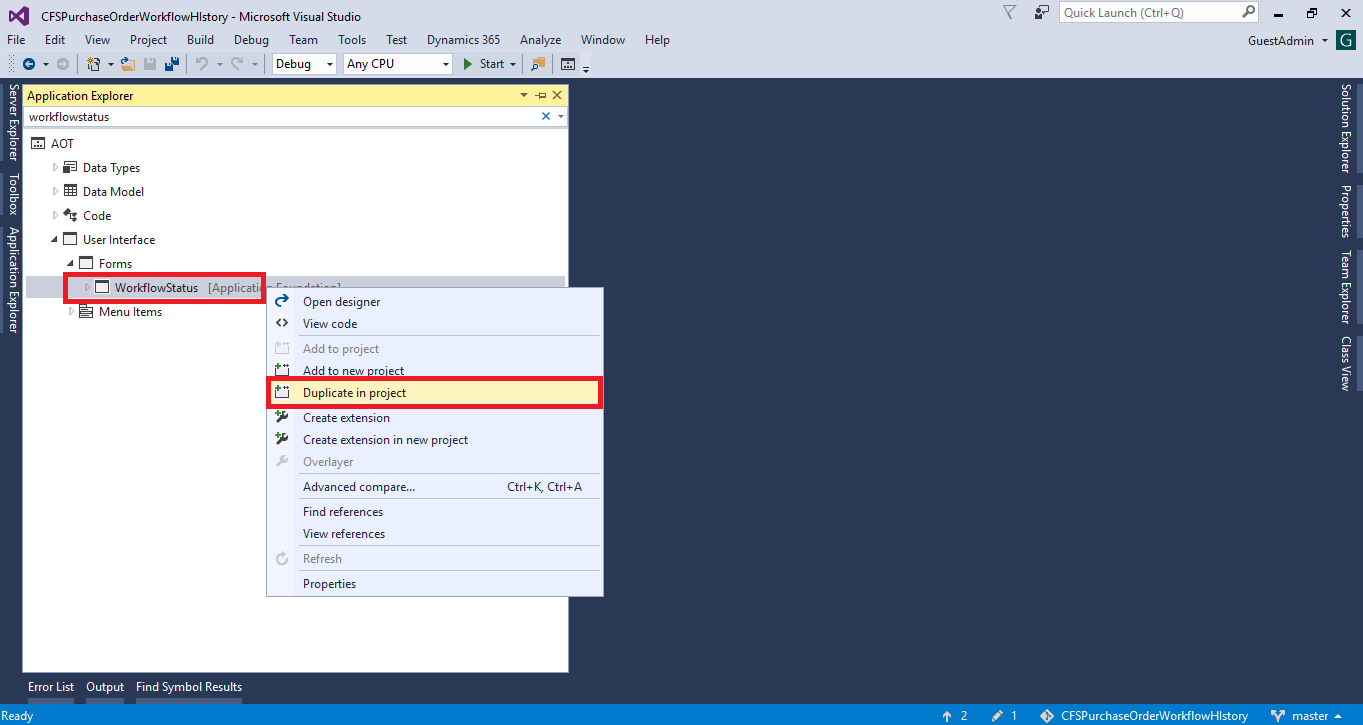This screenshot has width=1363, height=725.
Task: Choose Find references in context menu
Action: click(x=435, y=511)
